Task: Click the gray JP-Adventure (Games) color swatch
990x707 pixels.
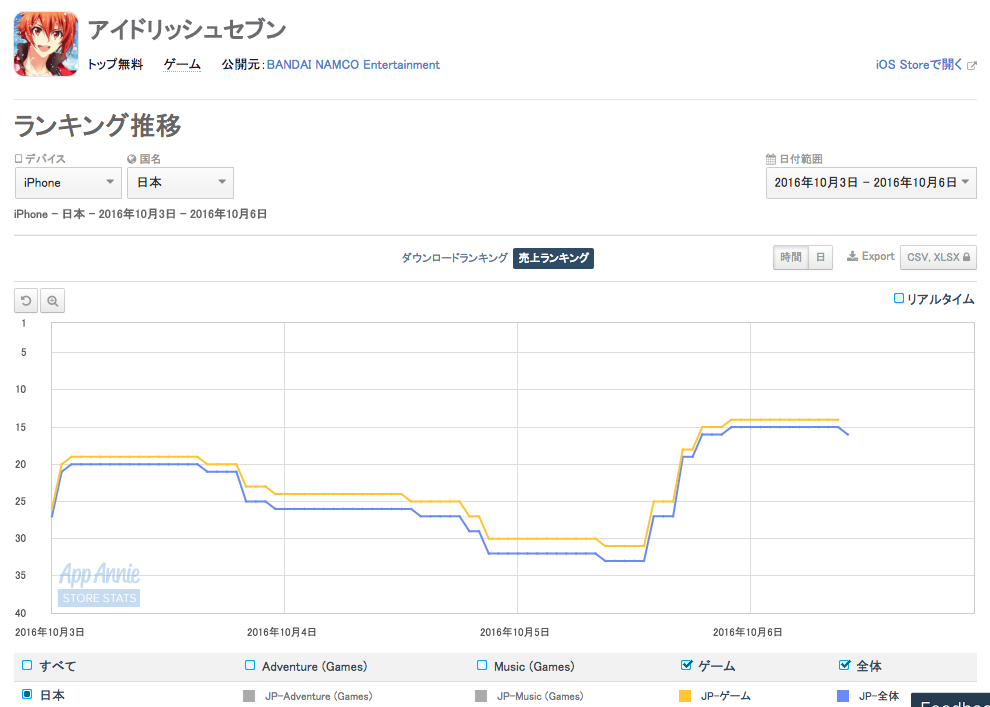Action: 249,696
